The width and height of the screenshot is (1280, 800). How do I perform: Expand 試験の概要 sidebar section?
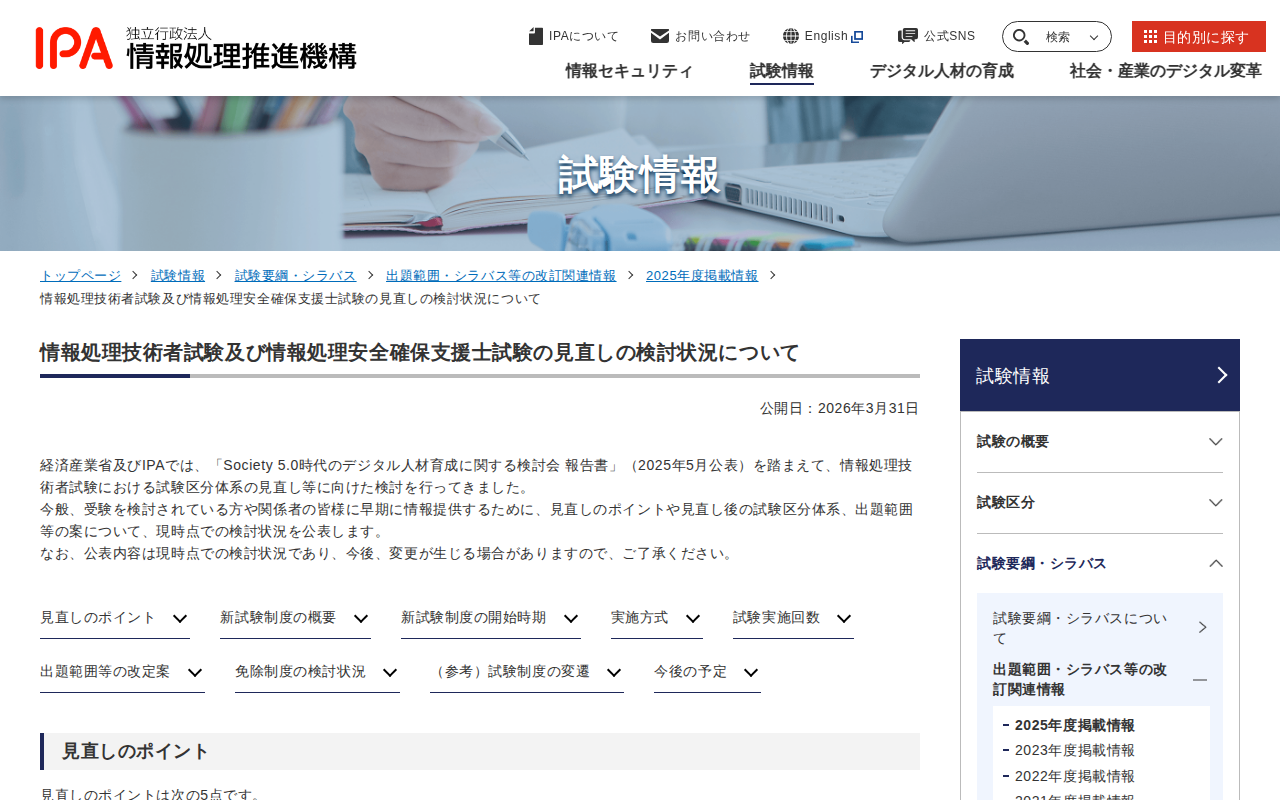[1100, 442]
